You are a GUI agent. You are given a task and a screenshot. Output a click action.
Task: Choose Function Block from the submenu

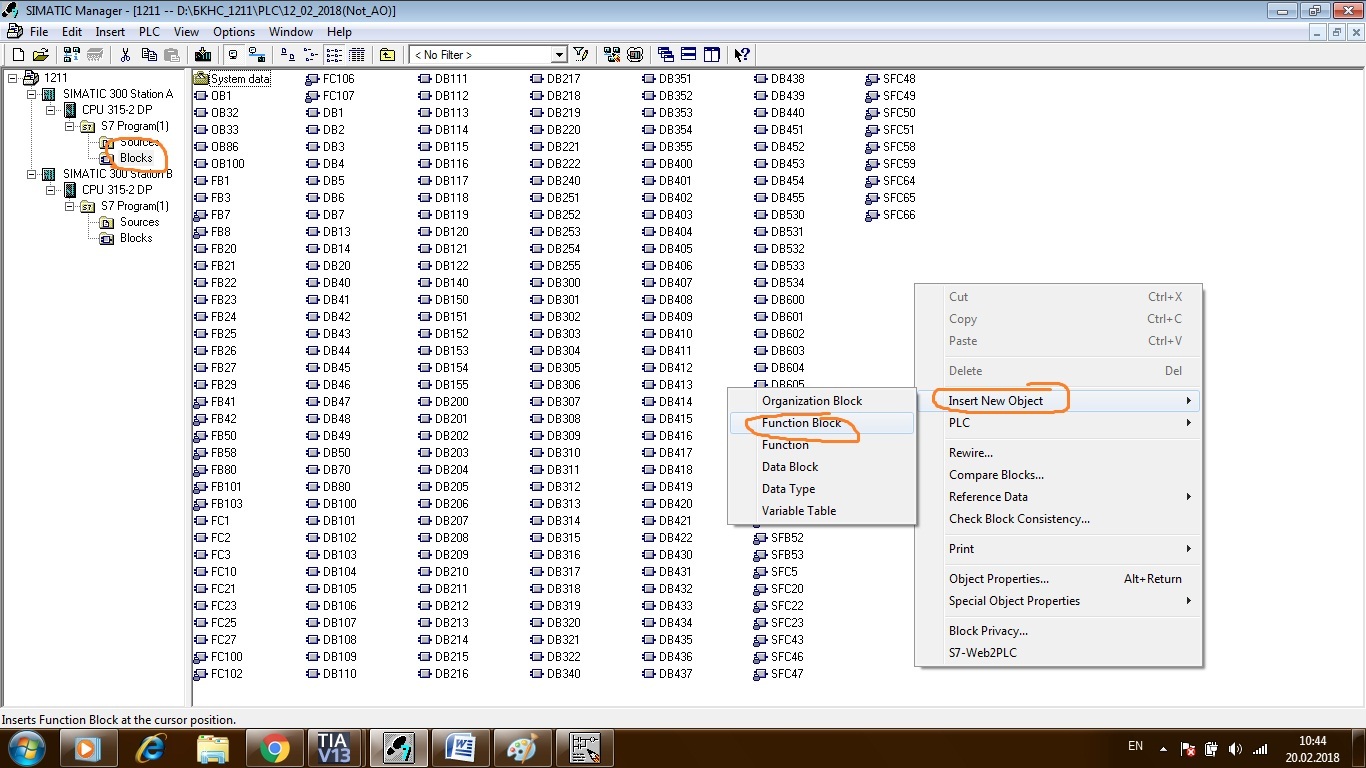pos(822,423)
